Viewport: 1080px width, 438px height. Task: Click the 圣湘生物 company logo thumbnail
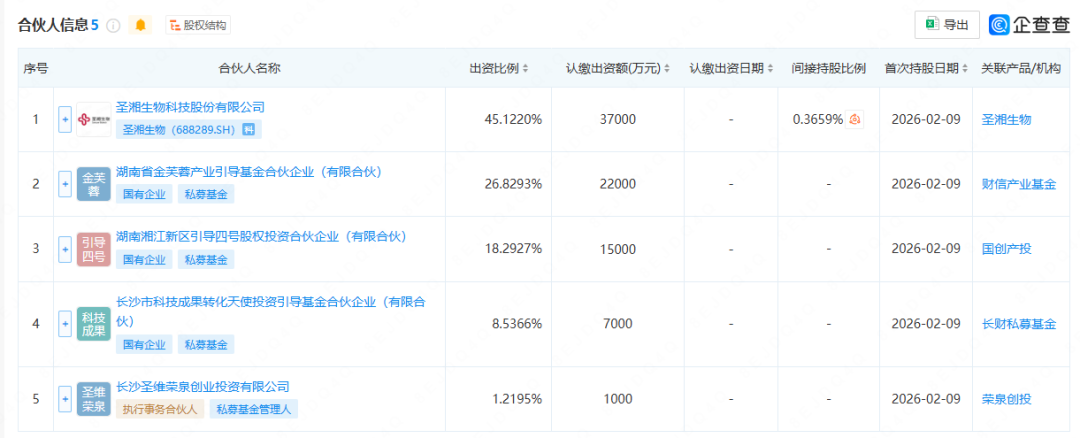tap(94, 120)
